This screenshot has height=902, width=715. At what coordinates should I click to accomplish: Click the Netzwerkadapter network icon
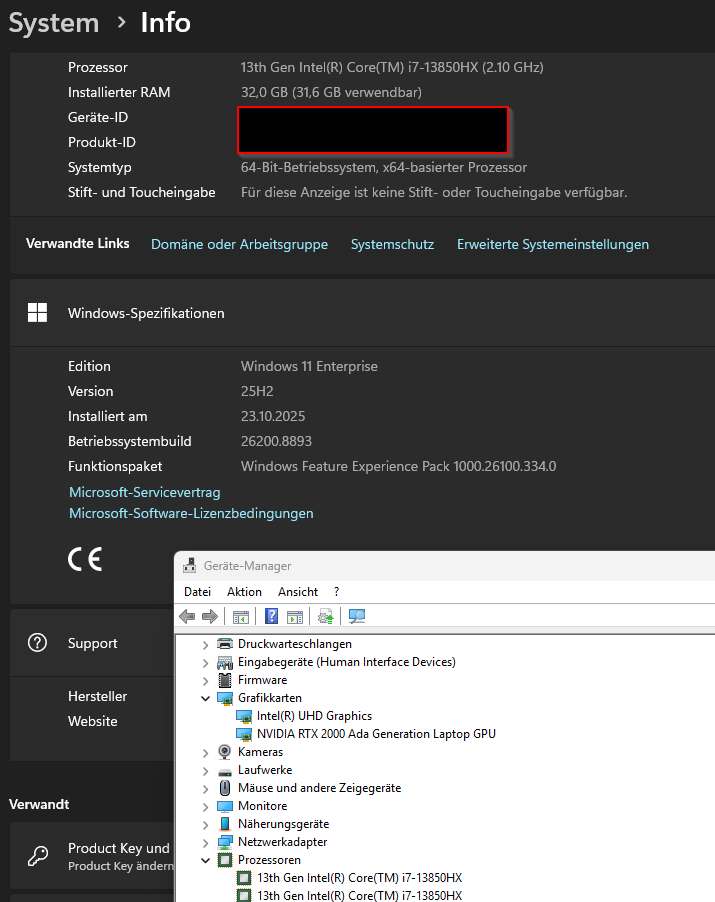point(225,842)
